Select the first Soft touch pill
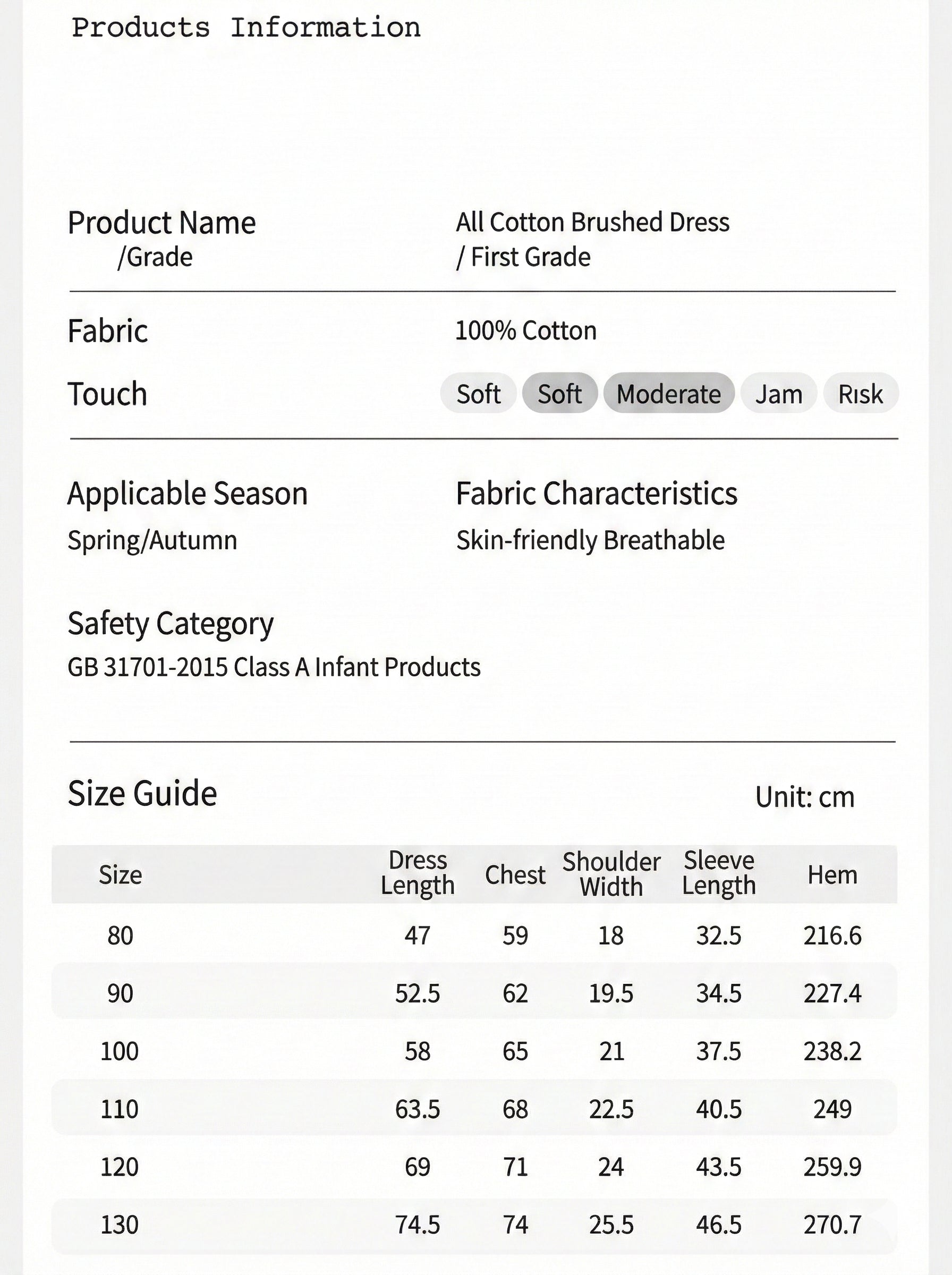This screenshot has width=952, height=1275. [x=478, y=393]
